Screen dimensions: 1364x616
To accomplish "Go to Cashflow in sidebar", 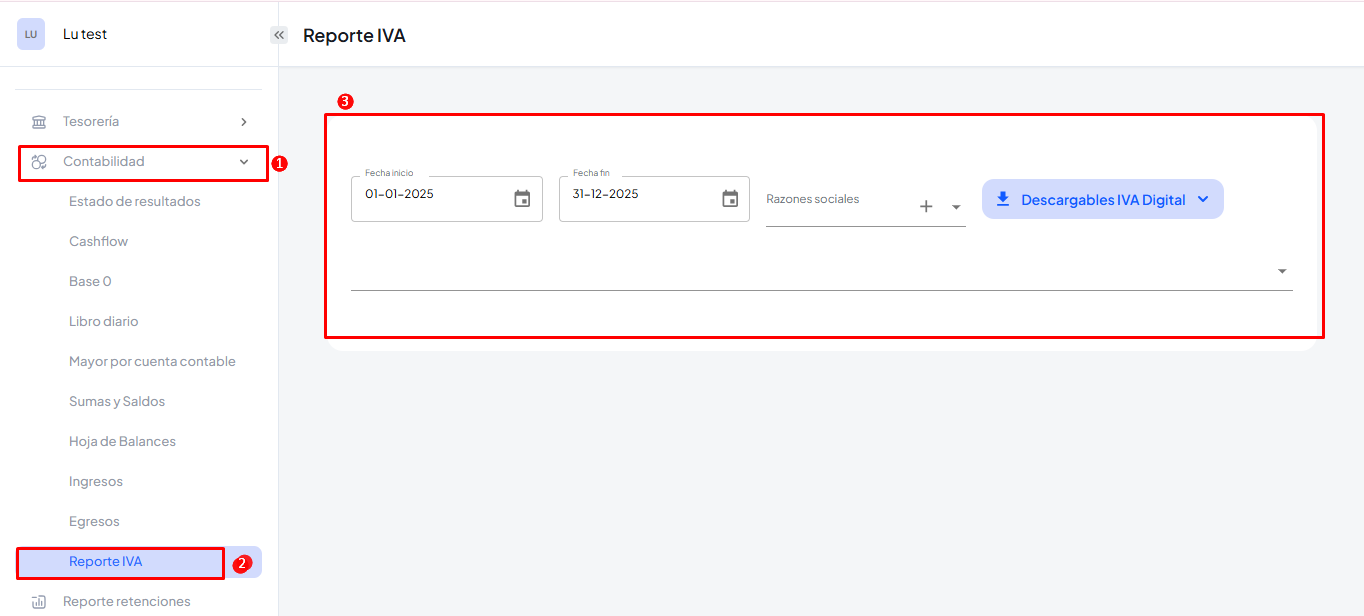I will click(x=99, y=242).
